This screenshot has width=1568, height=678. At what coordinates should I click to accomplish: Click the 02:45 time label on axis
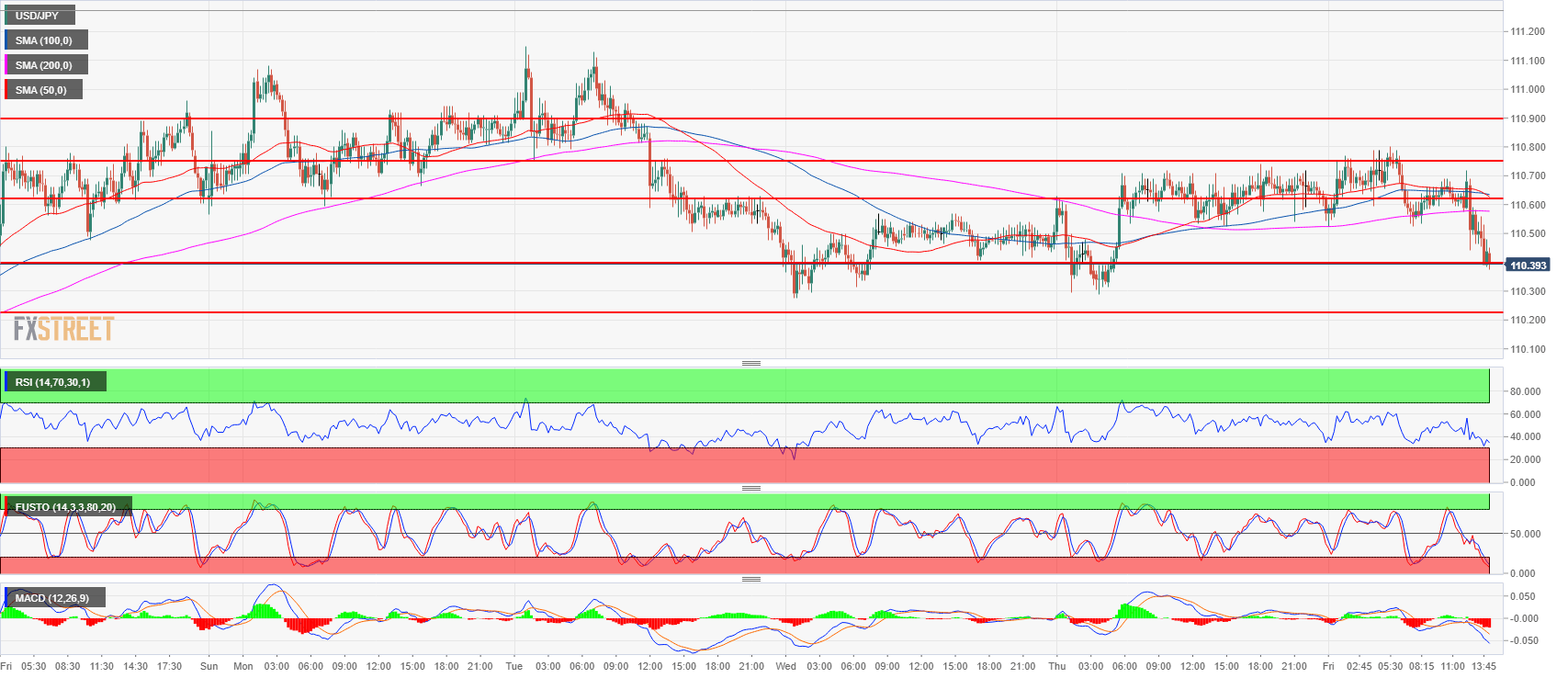click(1359, 666)
